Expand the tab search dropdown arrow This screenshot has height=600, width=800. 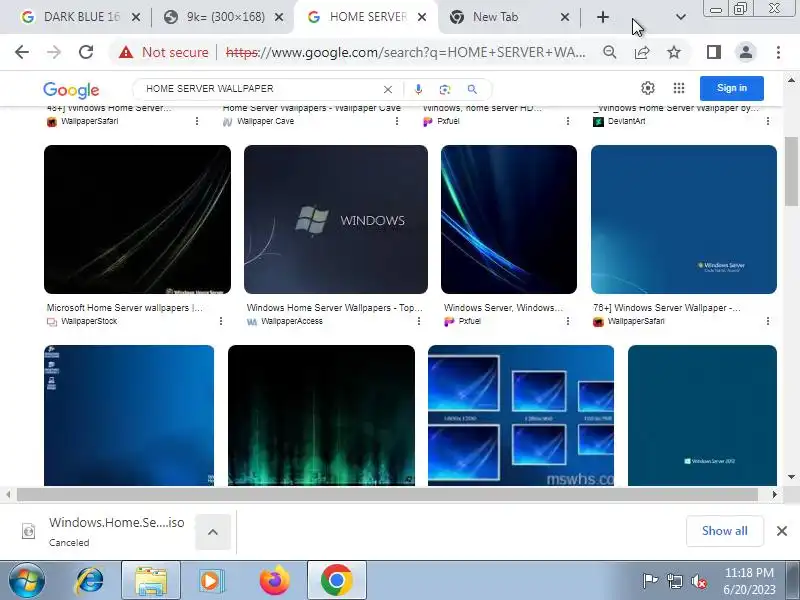pyautogui.click(x=681, y=17)
